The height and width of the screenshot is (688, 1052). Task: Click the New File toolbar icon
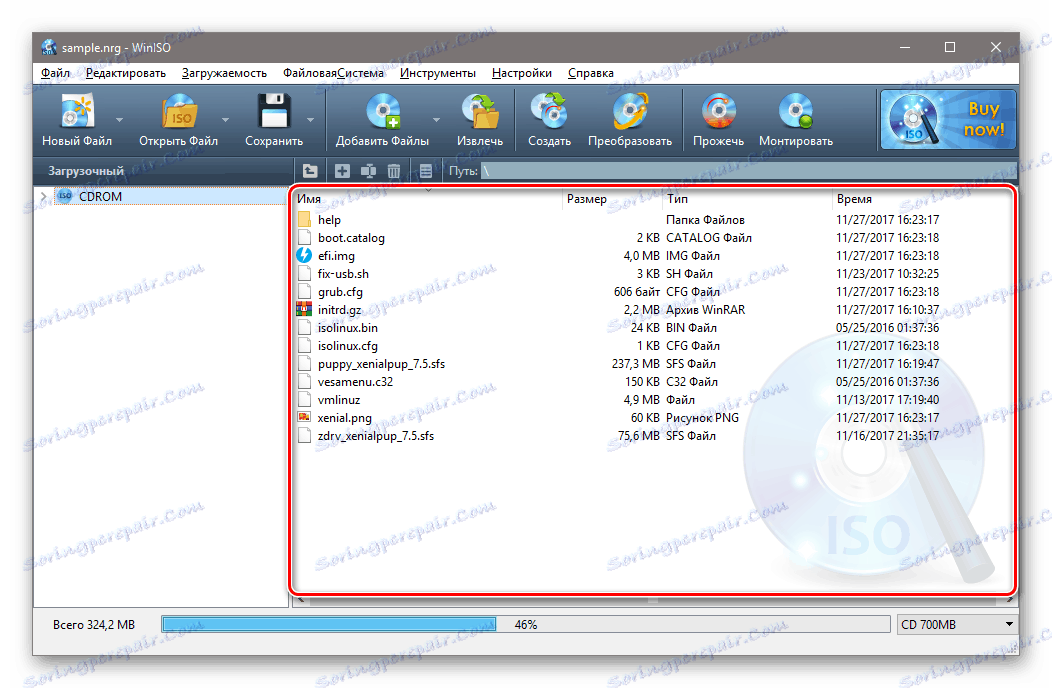click(x=76, y=111)
